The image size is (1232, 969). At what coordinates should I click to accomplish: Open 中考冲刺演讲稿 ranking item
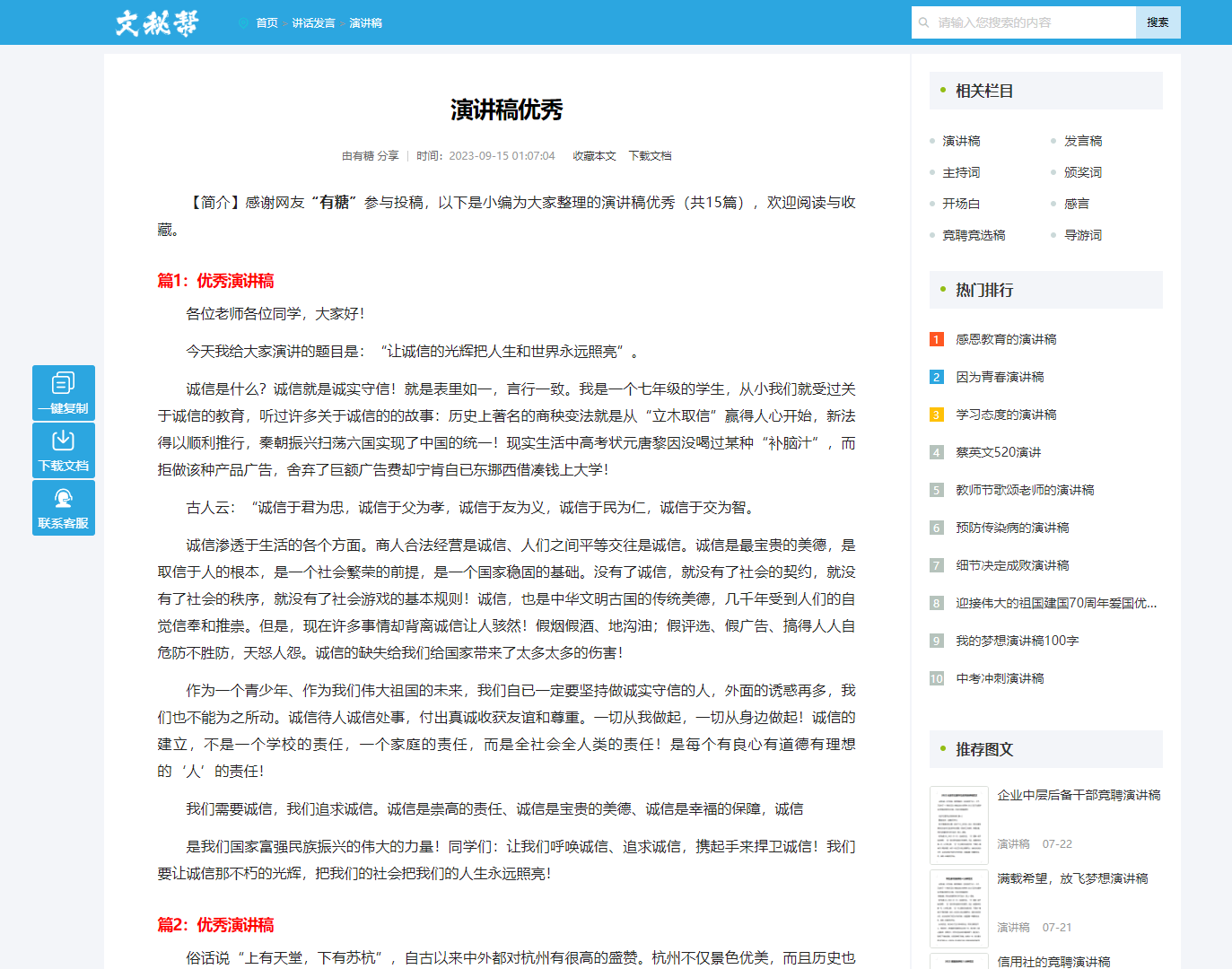(x=1000, y=678)
